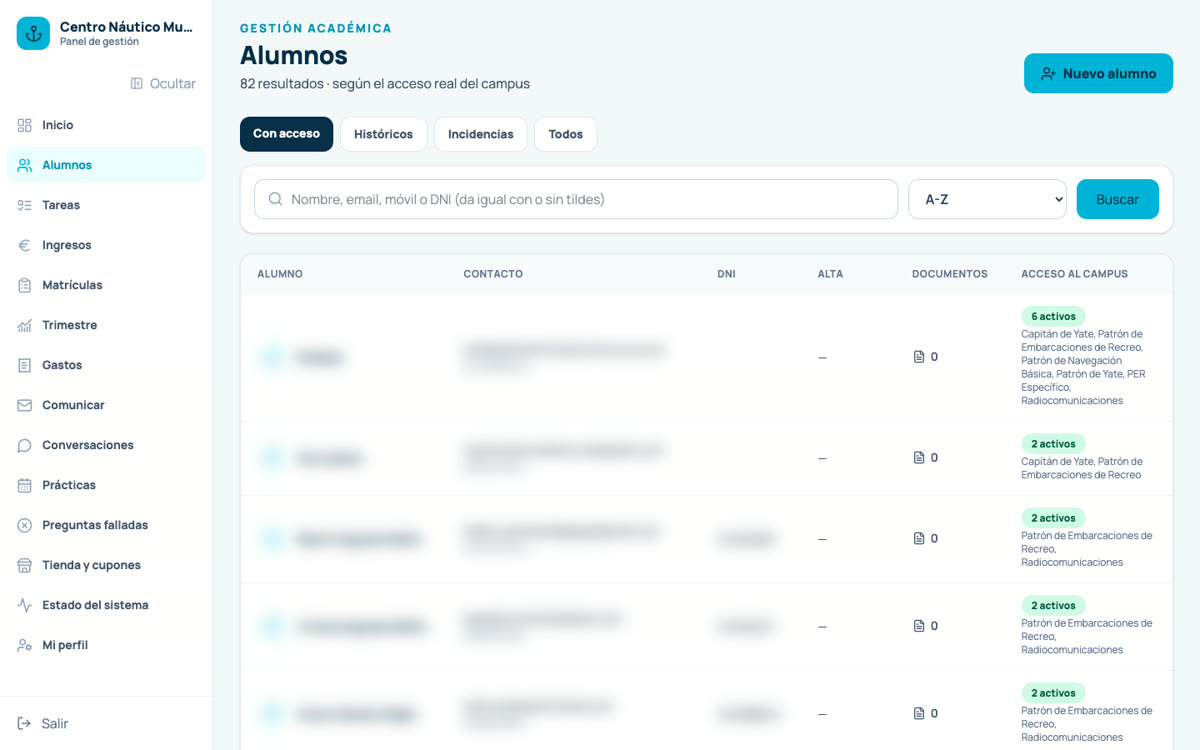Go to Ingresos section
Image resolution: width=1200 pixels, height=750 pixels.
[x=106, y=245]
